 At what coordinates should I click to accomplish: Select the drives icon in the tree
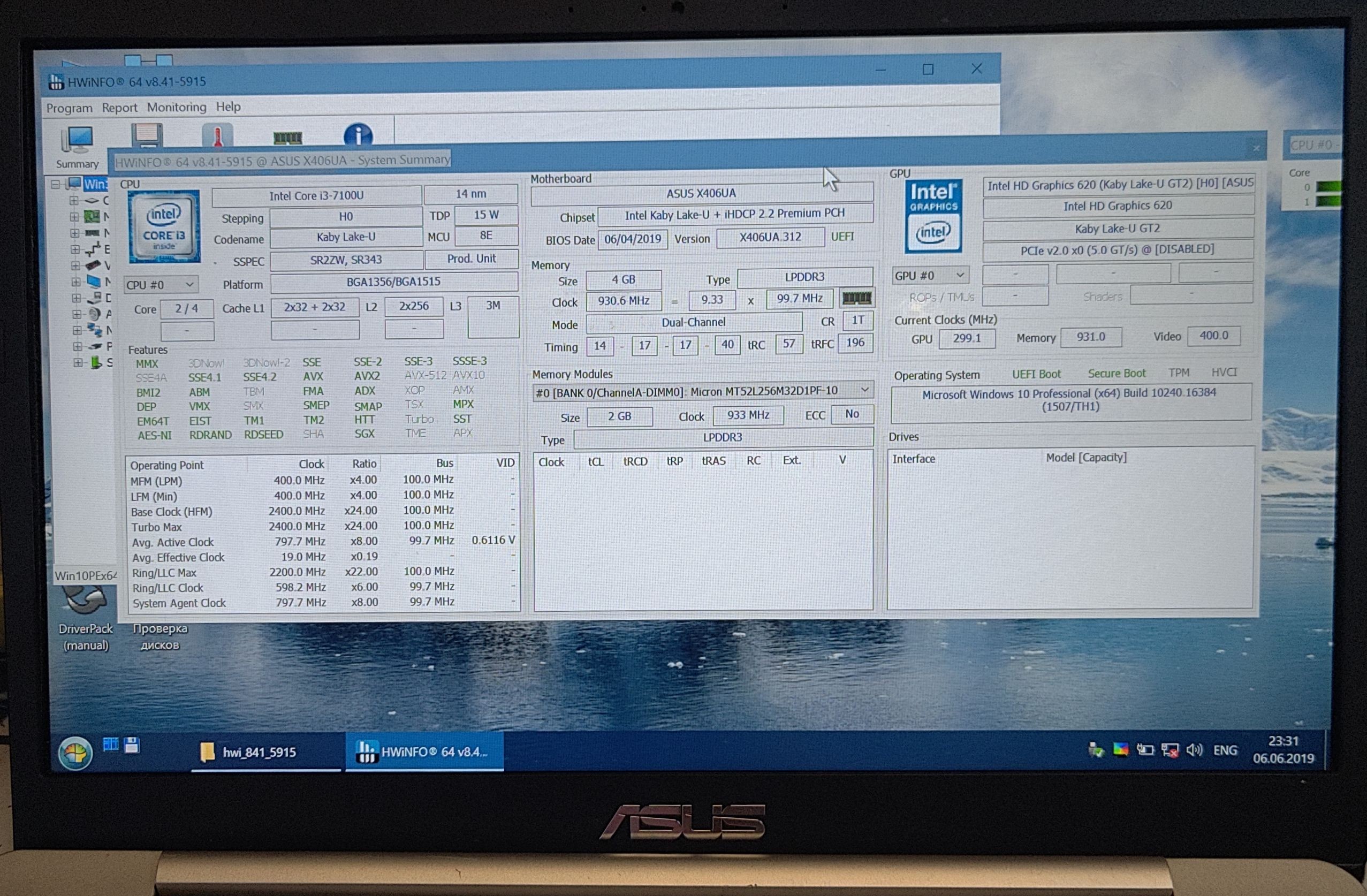tap(94, 298)
